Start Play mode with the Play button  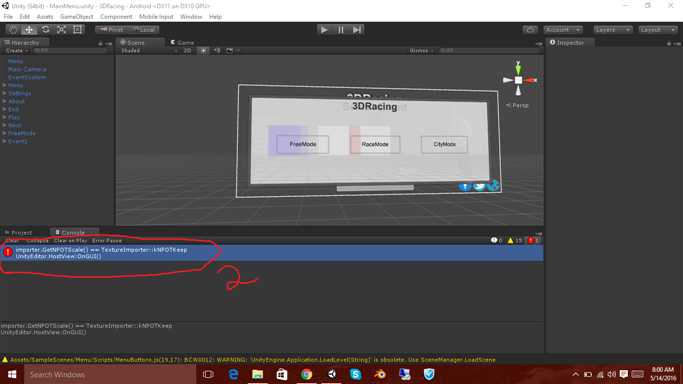pos(324,30)
